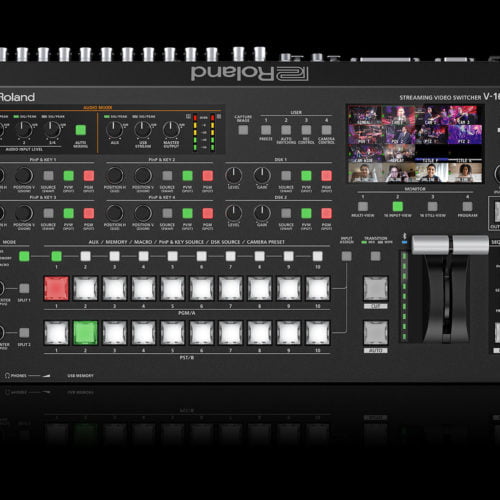Push the PGM/A row button 2
Image resolution: width=500 pixels, height=500 pixels.
pyautogui.click(x=85, y=288)
